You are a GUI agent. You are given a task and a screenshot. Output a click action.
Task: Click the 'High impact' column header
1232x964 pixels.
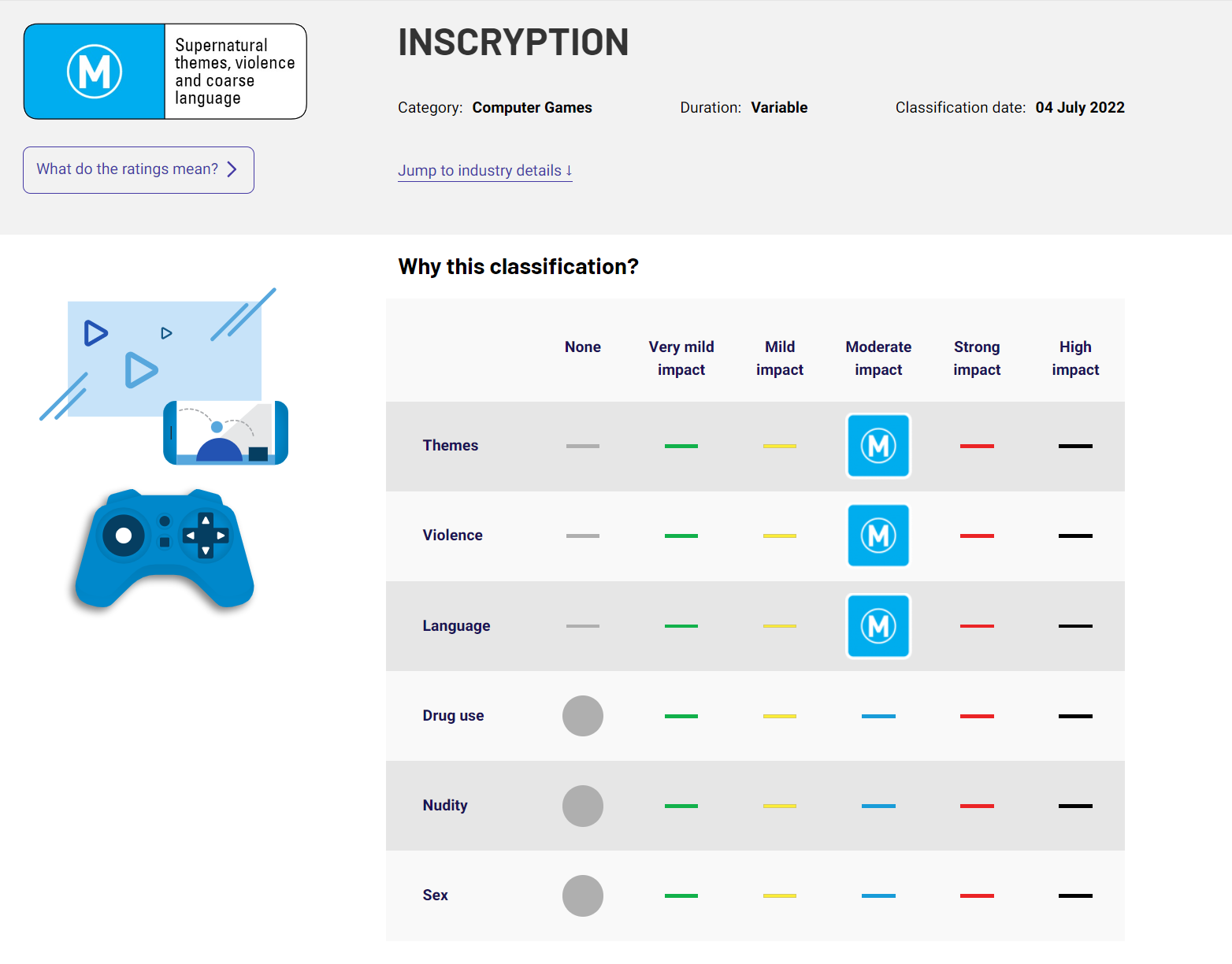point(1075,358)
